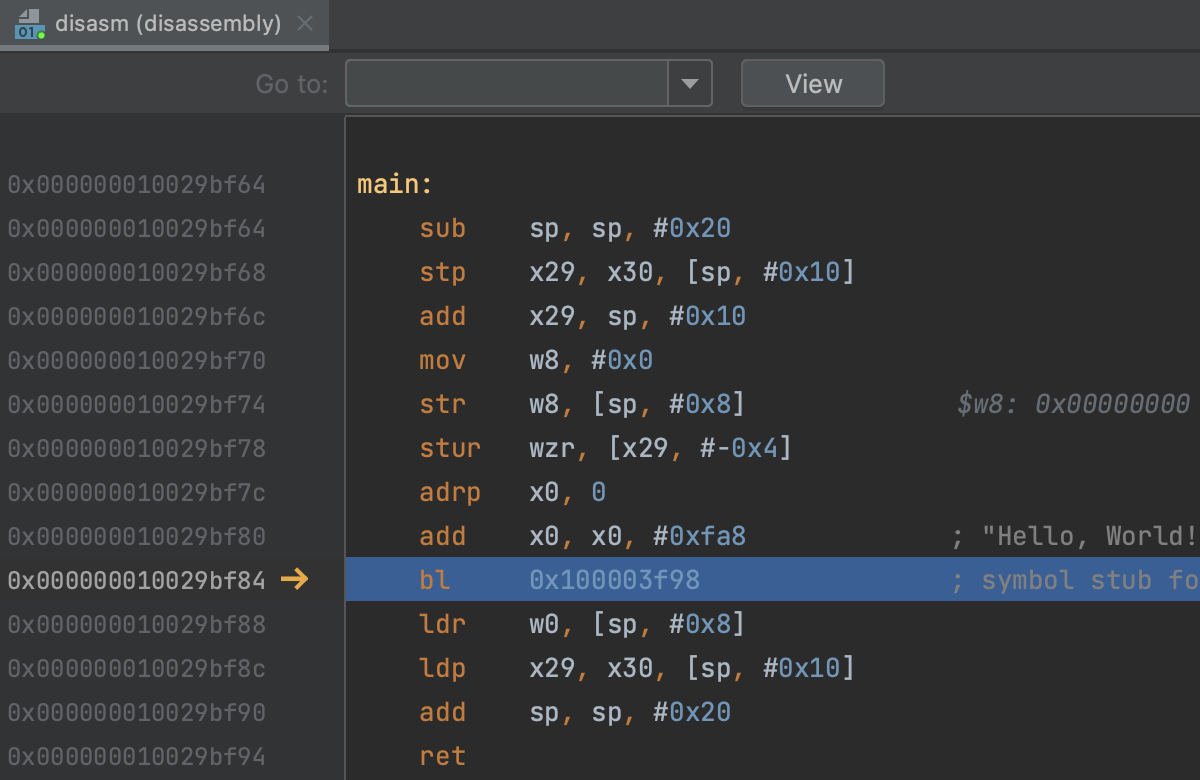Select the mov w8, #0x0 instruction
This screenshot has width=1200, height=780.
pos(535,360)
